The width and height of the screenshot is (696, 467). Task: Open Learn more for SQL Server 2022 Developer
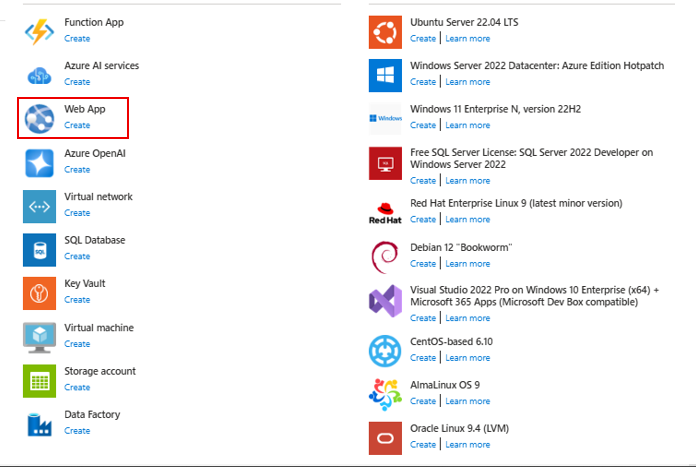[468, 181]
